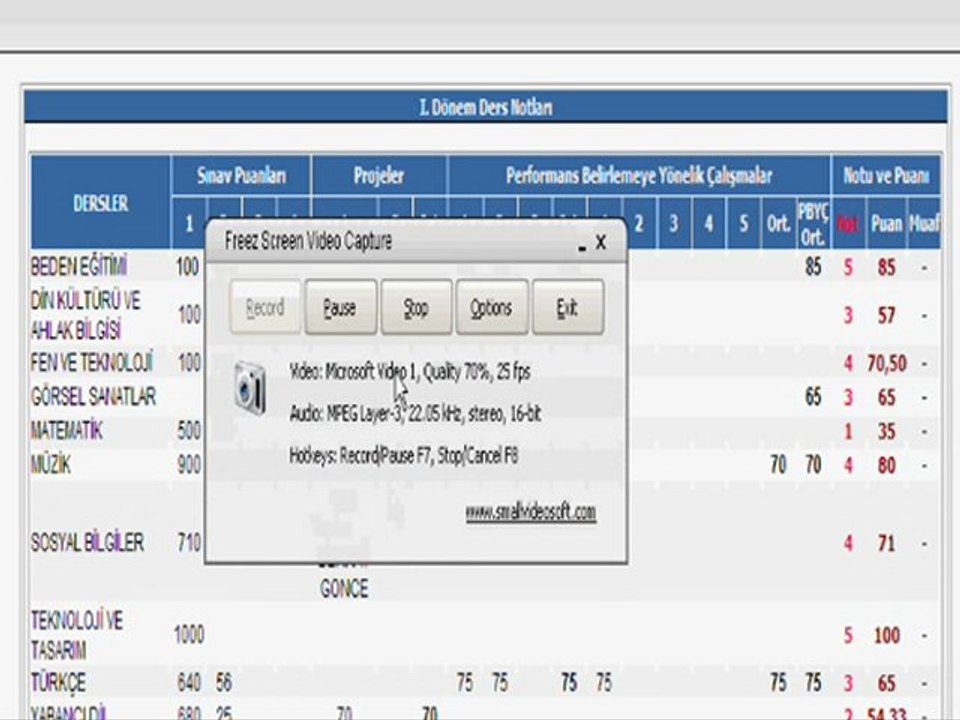Click the exam score 500 in the Matematik row
The image size is (960, 720).
[x=189, y=431]
